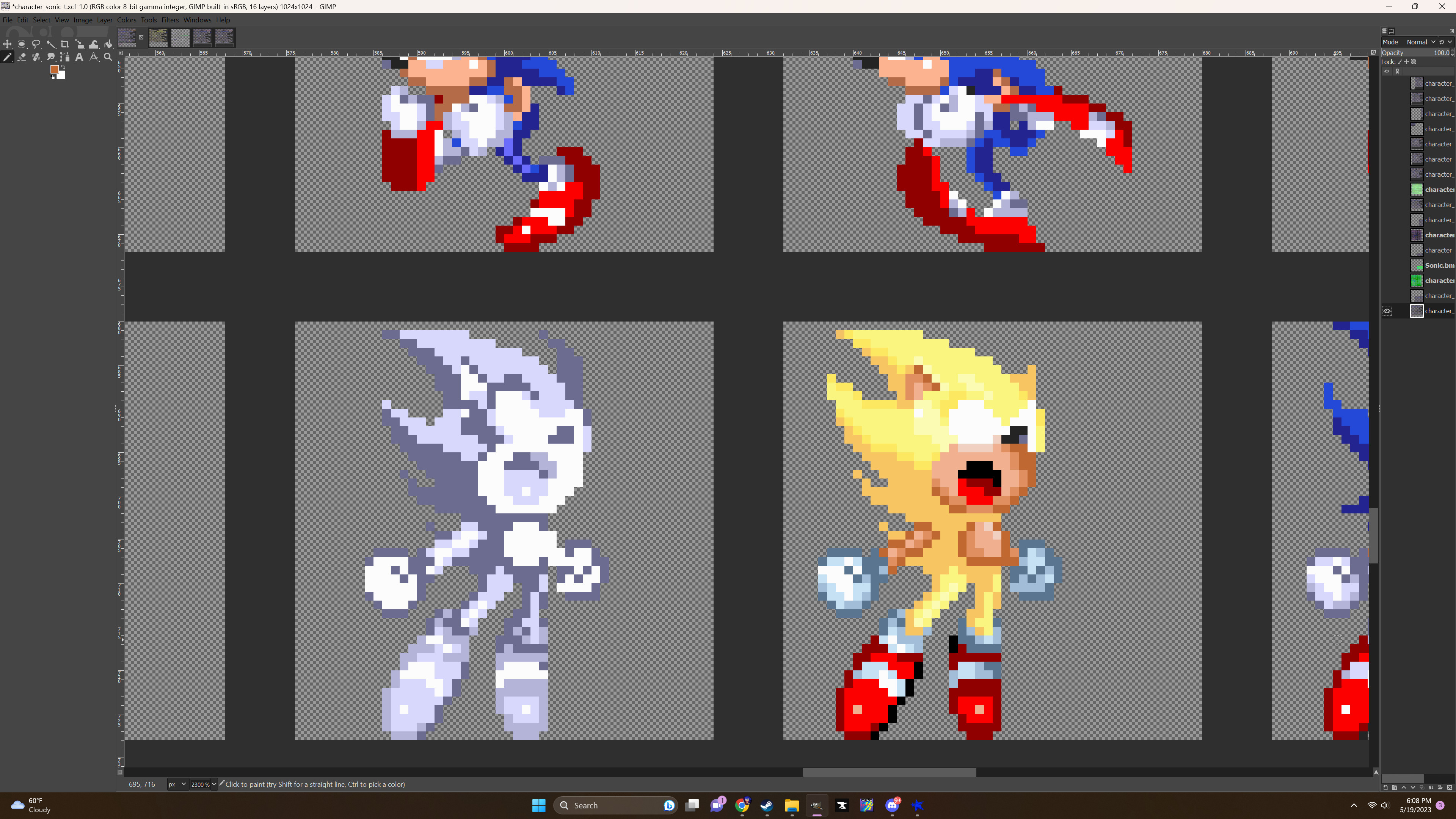Open the layer Mode dropdown
1456x819 pixels.
point(1409,42)
